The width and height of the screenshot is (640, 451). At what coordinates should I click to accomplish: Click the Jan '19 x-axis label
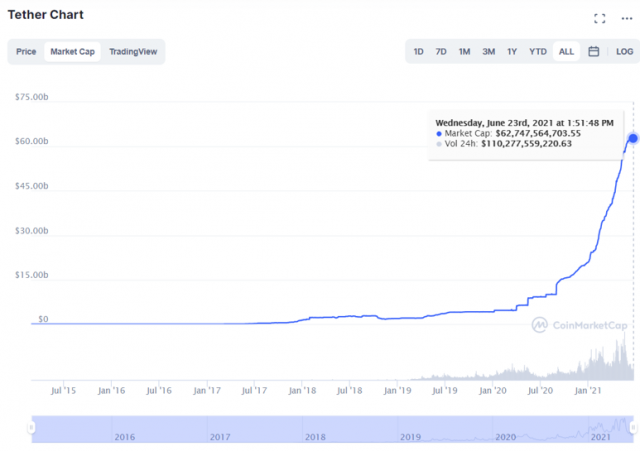[x=397, y=391]
